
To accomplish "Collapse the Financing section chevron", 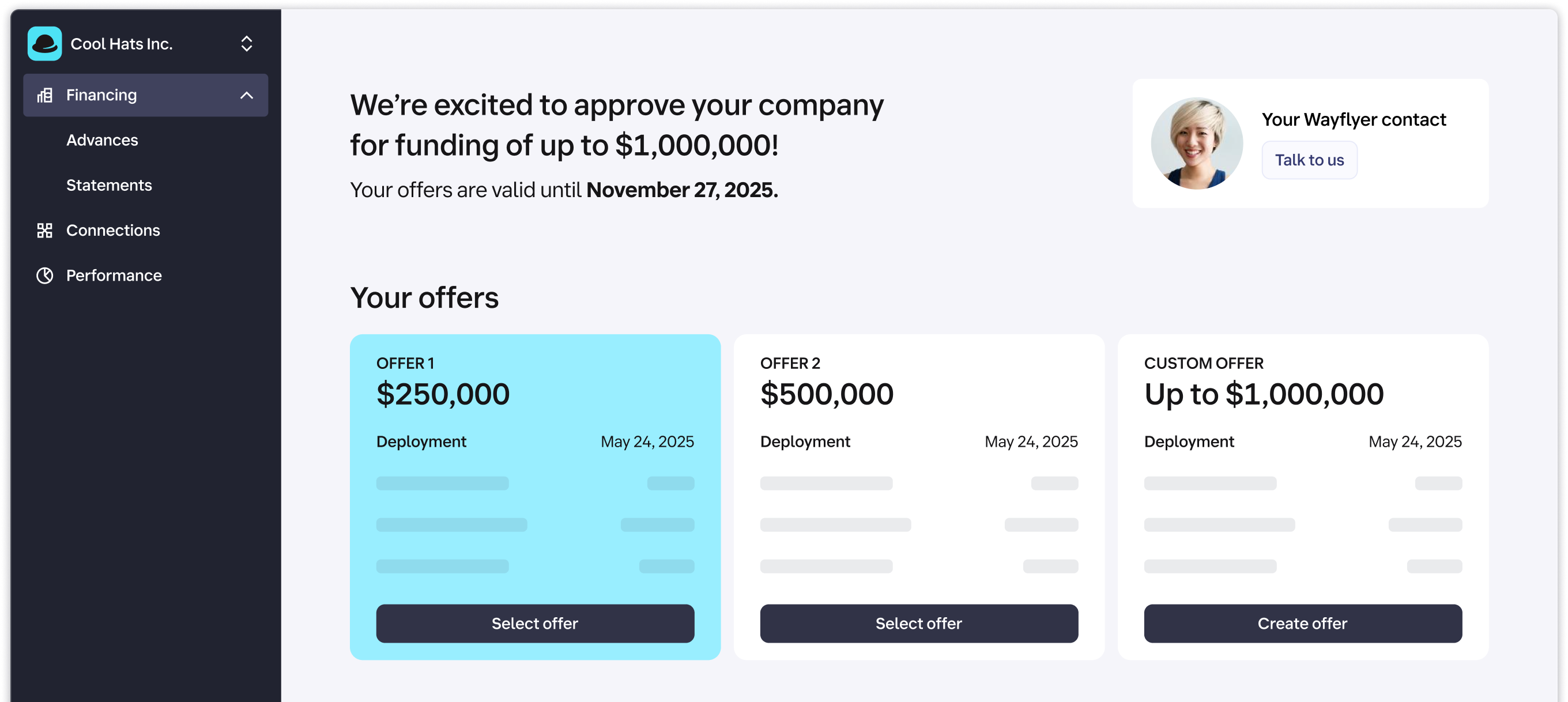I will click(x=247, y=95).
